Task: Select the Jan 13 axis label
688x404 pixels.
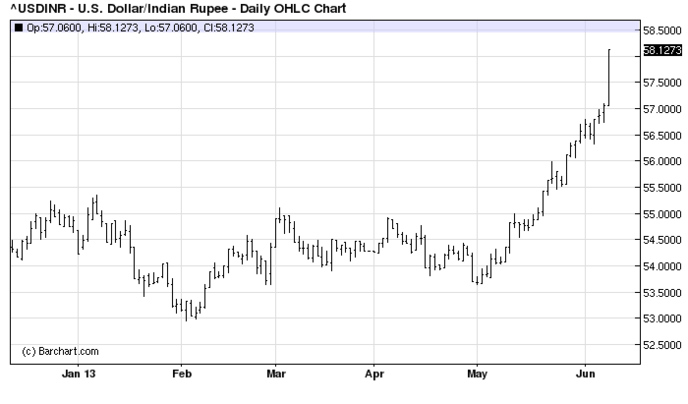Action: 79,374
